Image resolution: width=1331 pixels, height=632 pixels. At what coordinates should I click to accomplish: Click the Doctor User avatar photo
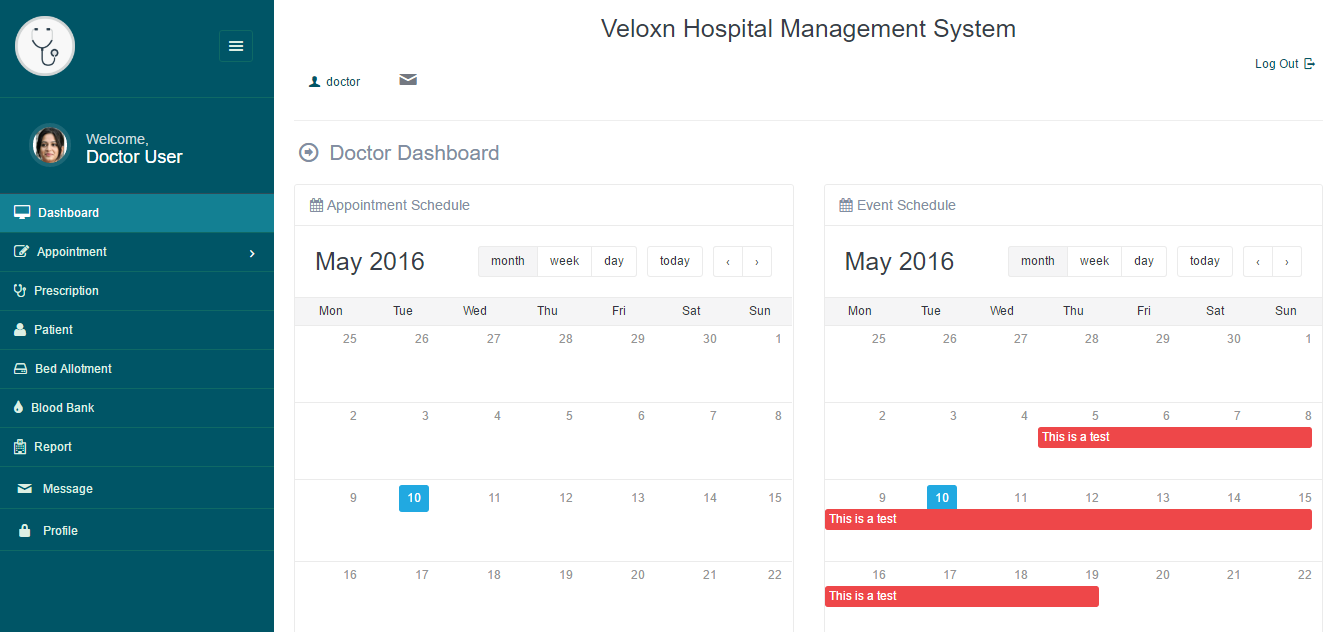50,145
